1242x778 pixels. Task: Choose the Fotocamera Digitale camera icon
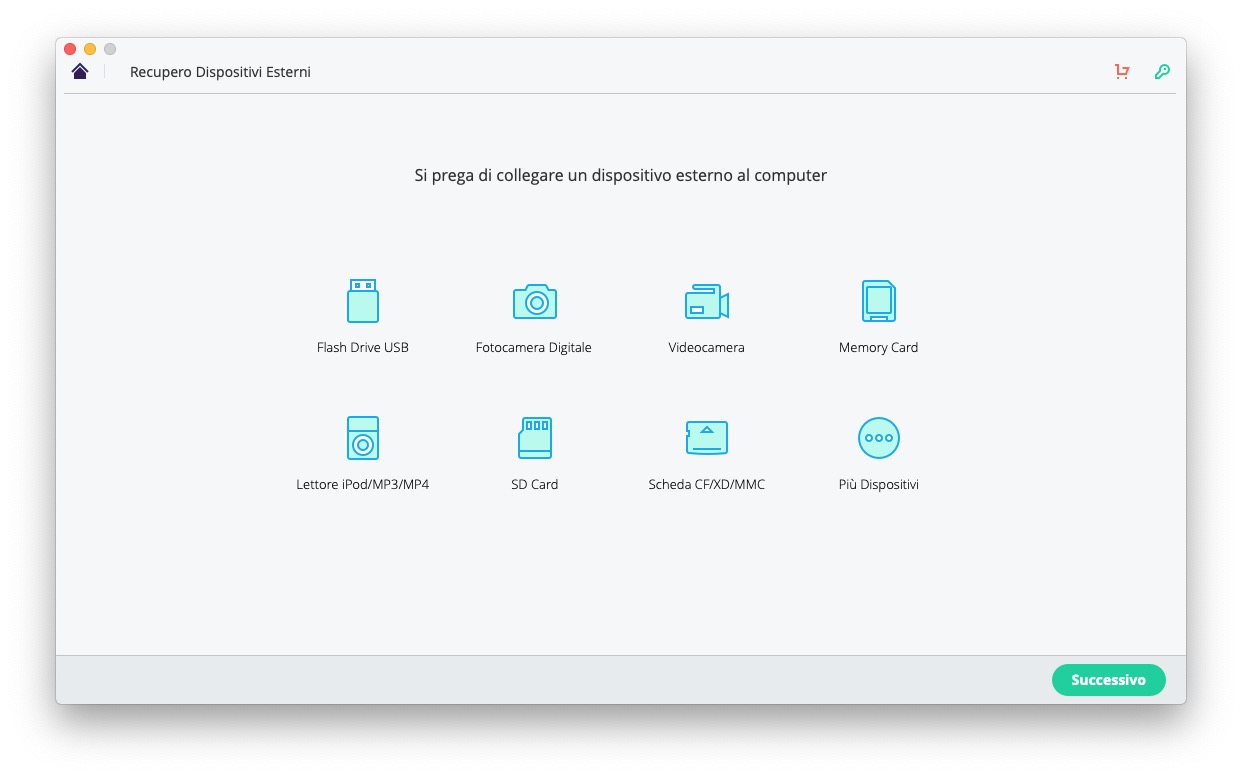point(535,301)
